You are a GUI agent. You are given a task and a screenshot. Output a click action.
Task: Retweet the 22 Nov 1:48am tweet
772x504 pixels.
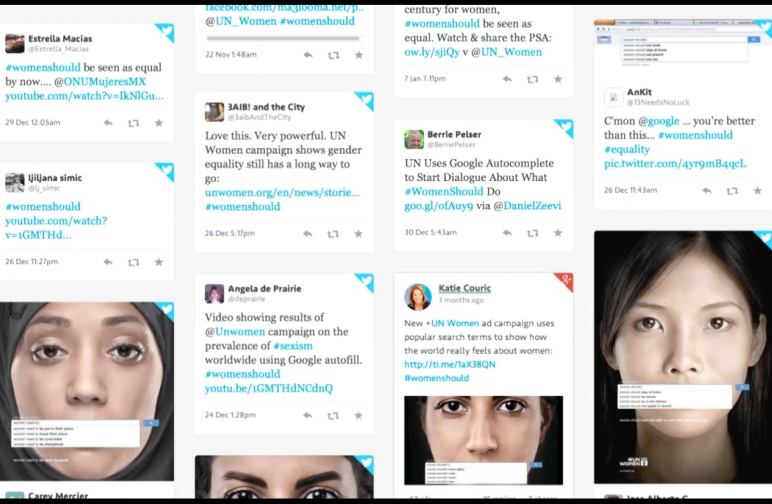tap(333, 55)
